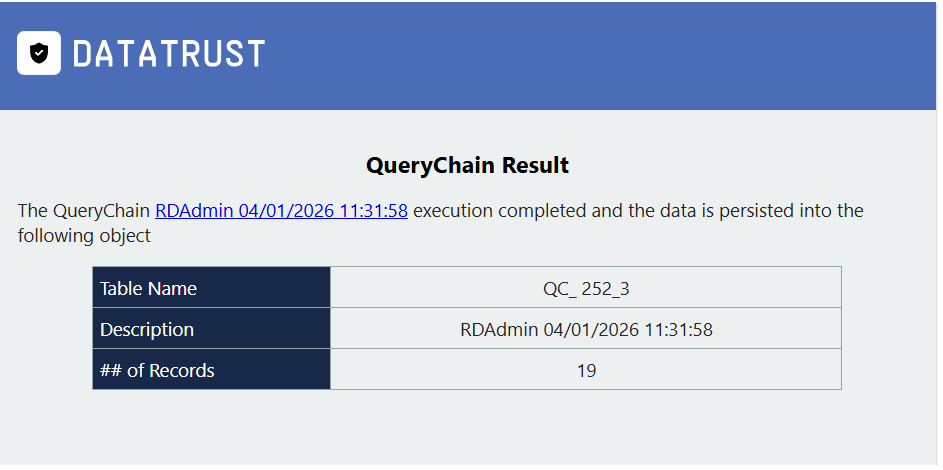Select the QueryChain Result heading

467,165
